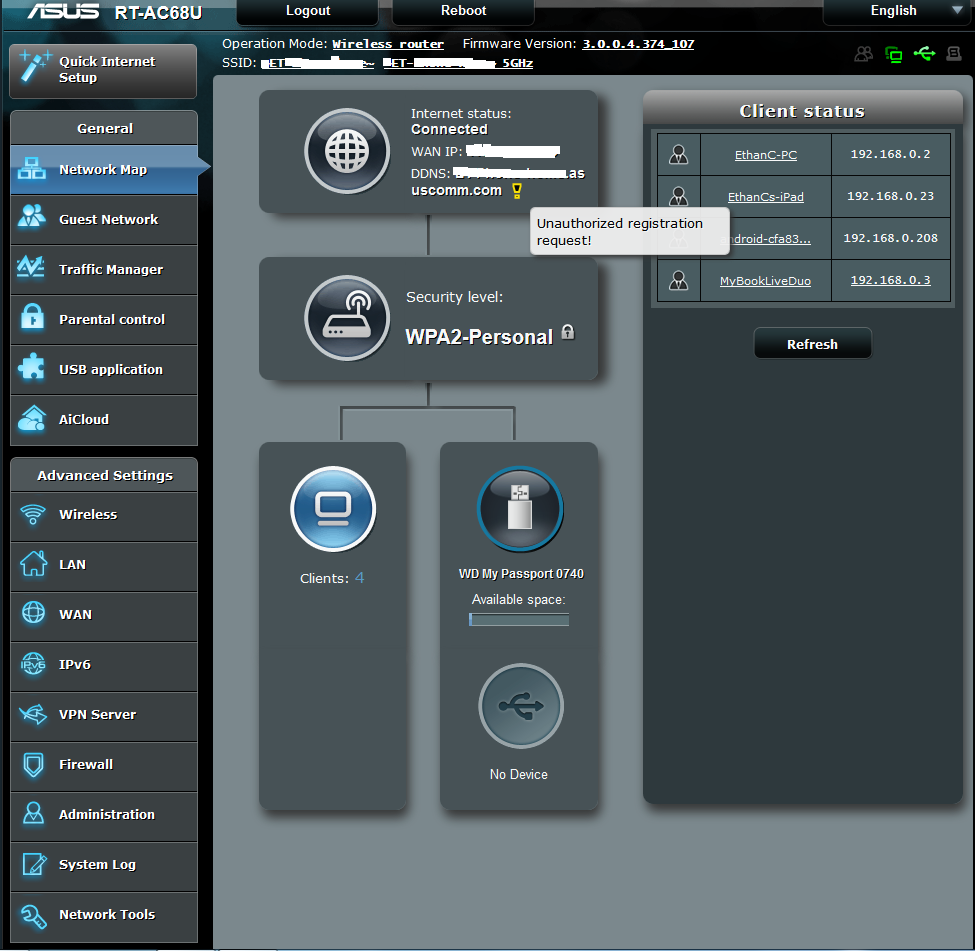Click the green USB status icon in header
The height and width of the screenshot is (951, 975).
(925, 53)
